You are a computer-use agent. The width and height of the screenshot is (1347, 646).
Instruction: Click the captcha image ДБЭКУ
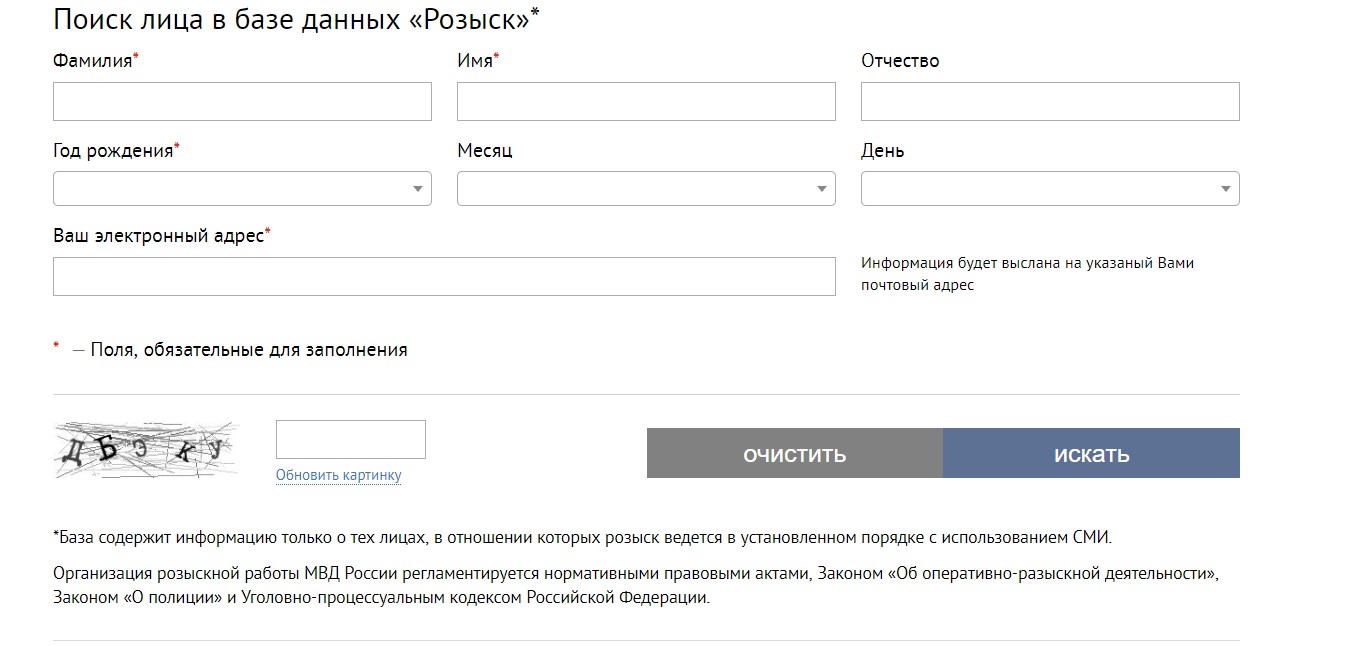[x=146, y=451]
